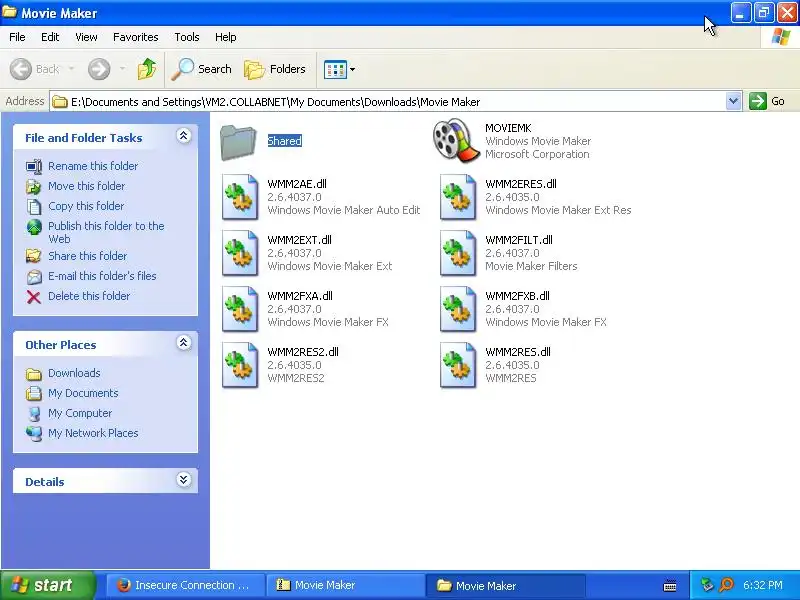
Task: Click the highlighted Shared folder name
Action: pyautogui.click(x=285, y=141)
